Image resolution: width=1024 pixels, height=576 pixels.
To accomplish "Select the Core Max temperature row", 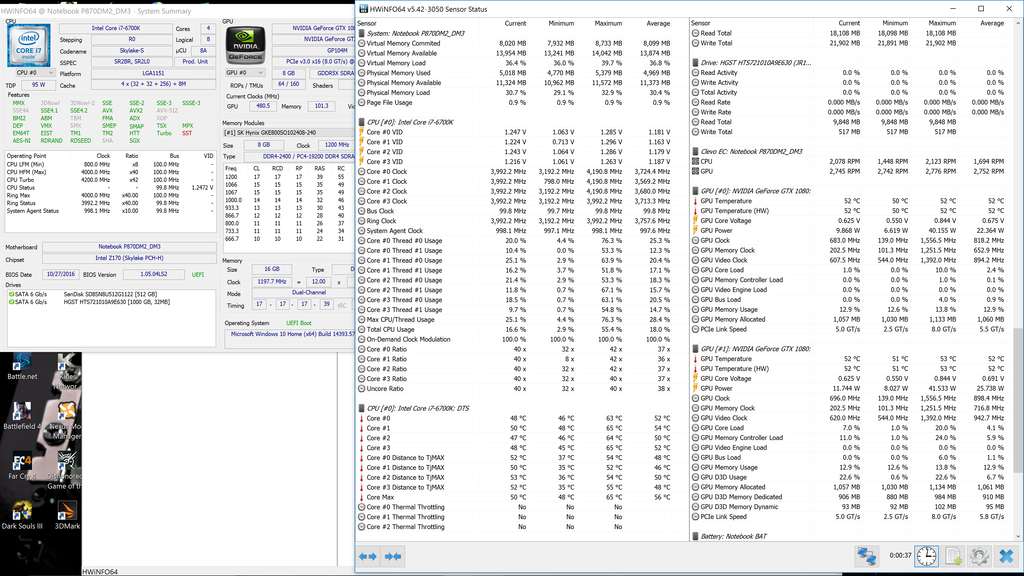I will (516, 498).
